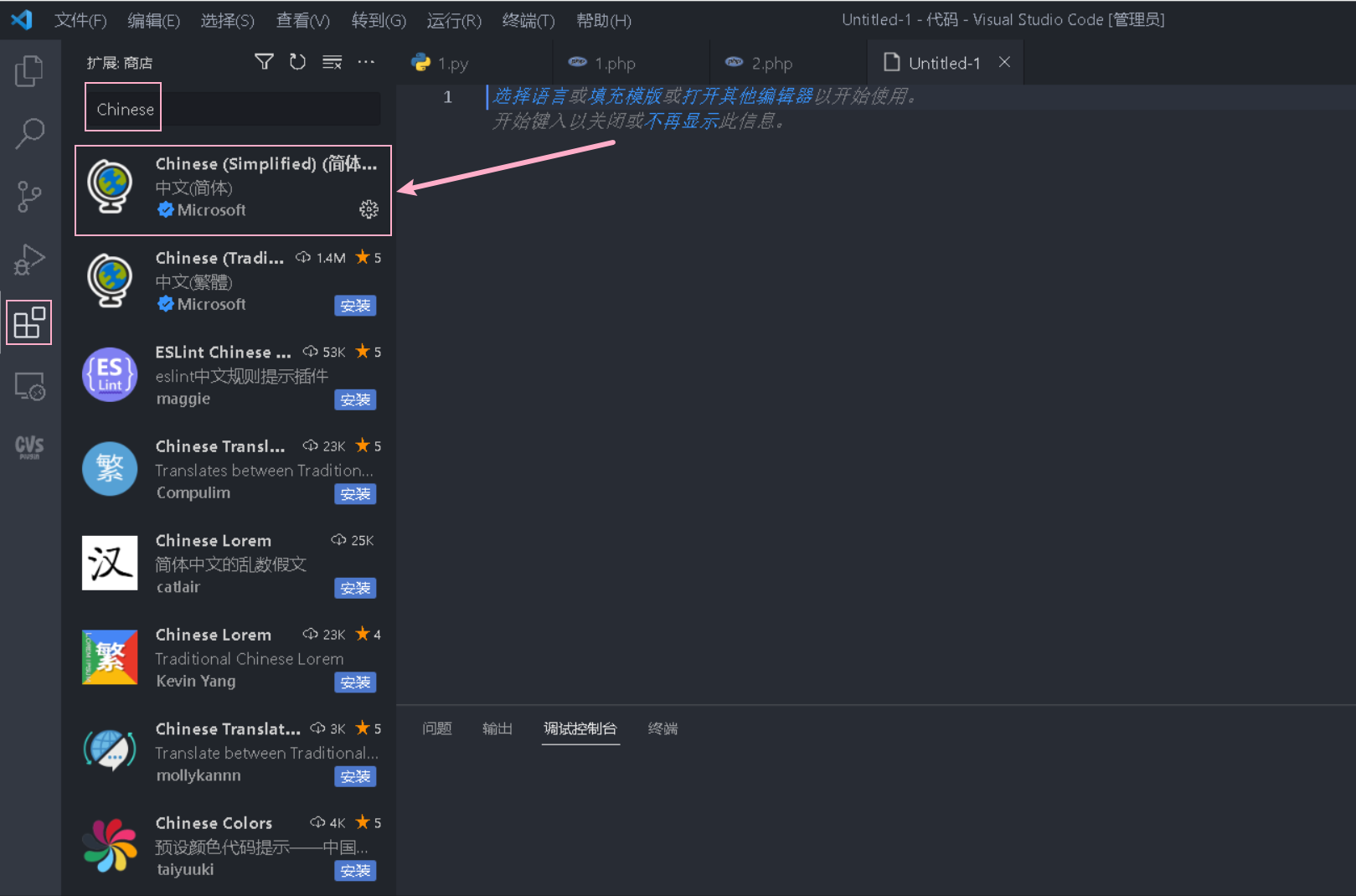1356x896 pixels.
Task: Select the Extensions view icon
Action: point(29,322)
